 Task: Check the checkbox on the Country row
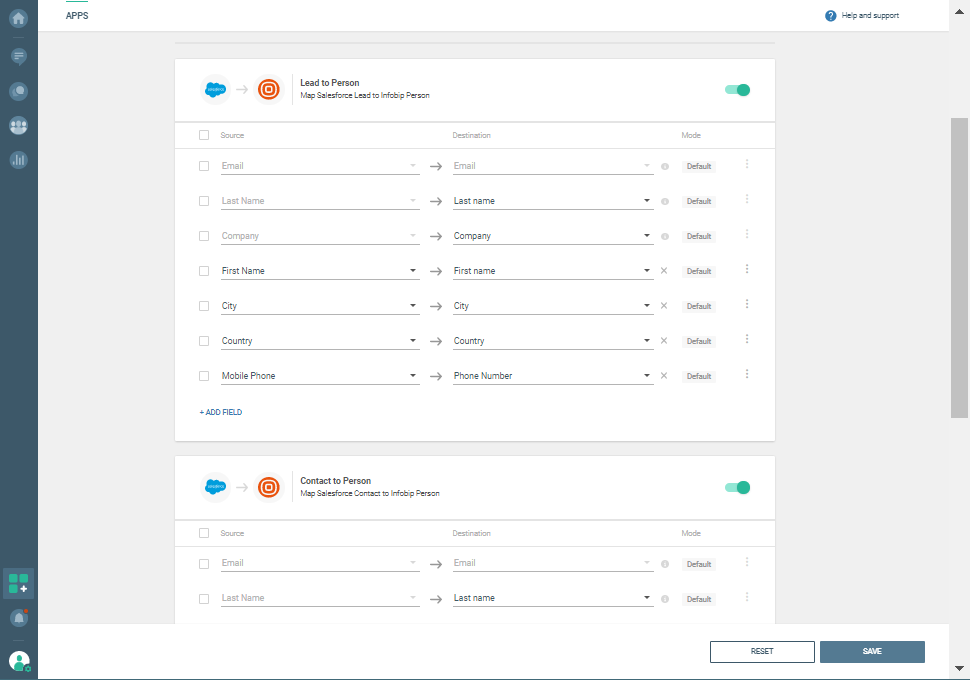204,340
